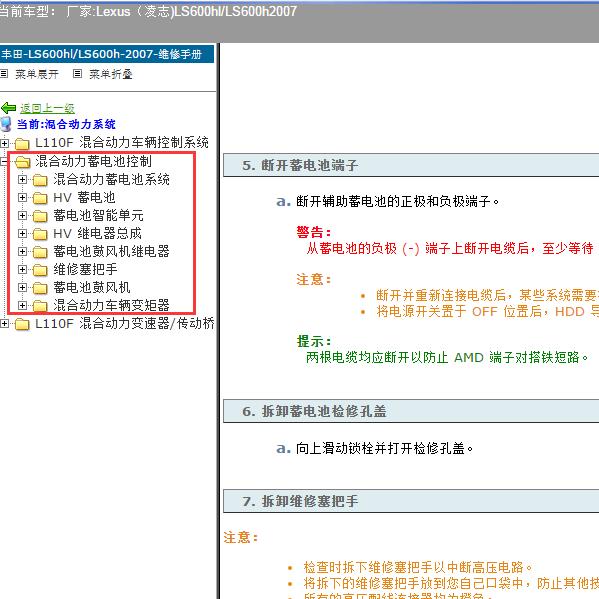This screenshot has width=599, height=599.
Task: Click open folder icon of 混合动力蓄电池控制
Action: pos(23,162)
